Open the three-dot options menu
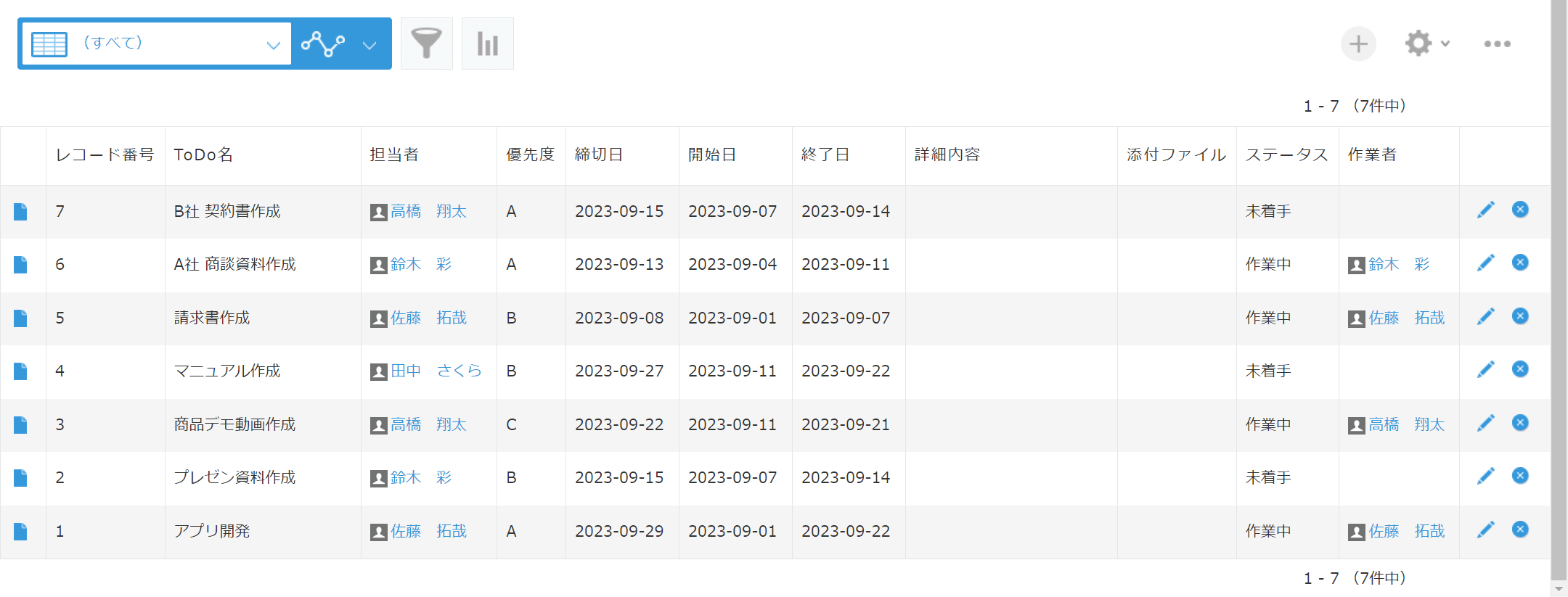 [x=1498, y=44]
